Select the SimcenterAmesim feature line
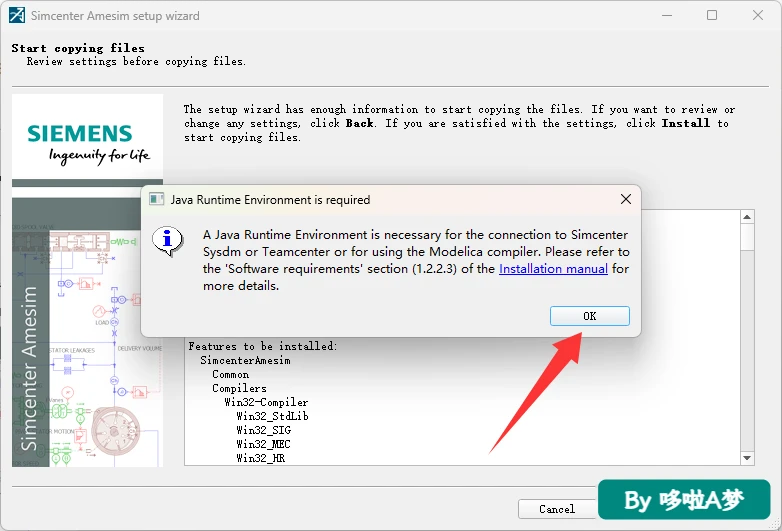 coord(245,360)
